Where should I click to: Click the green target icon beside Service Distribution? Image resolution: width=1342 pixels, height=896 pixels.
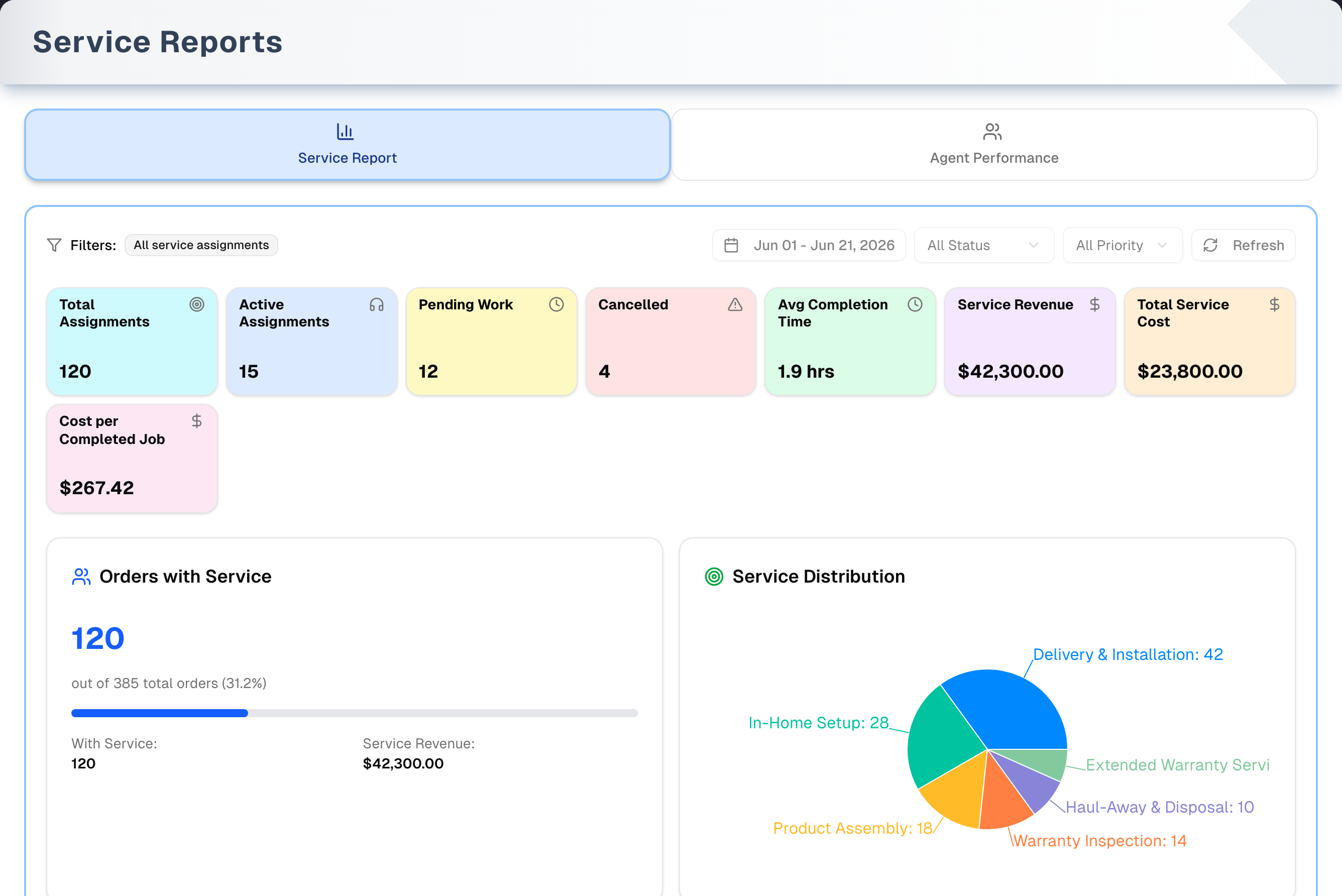click(x=714, y=577)
